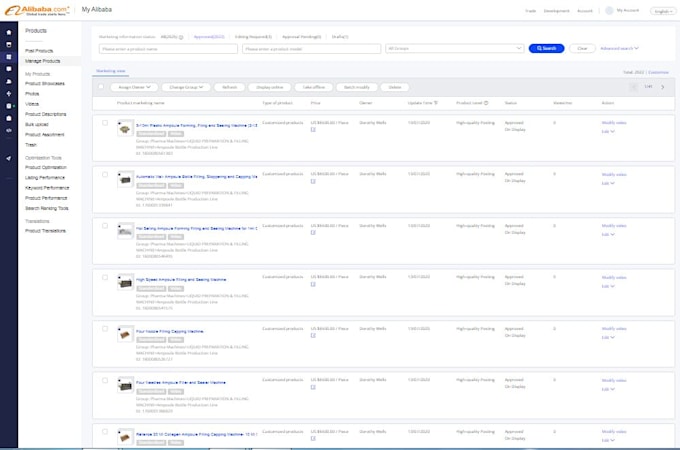
Task: Switch to the Approved status filter tab
Action: 209,37
